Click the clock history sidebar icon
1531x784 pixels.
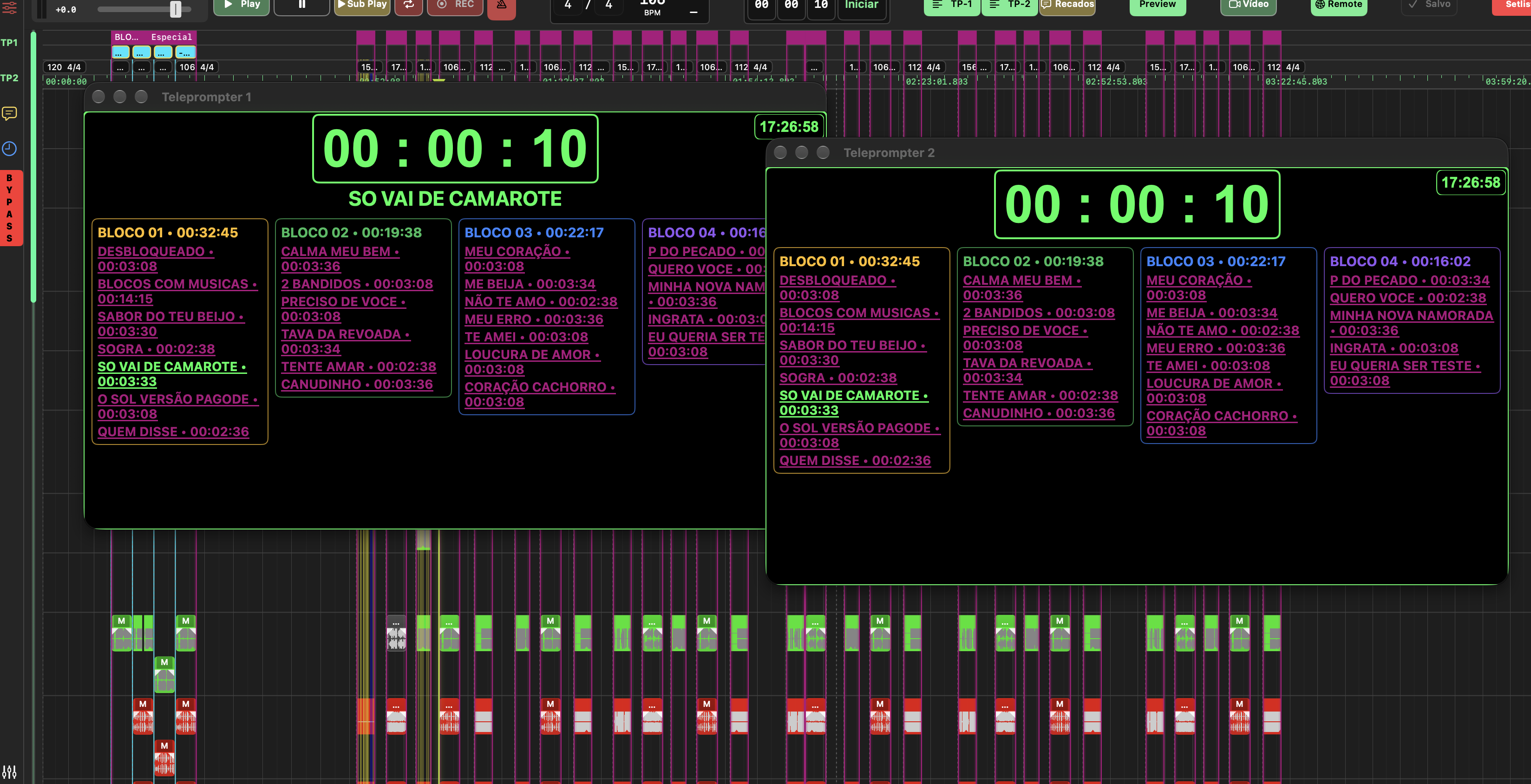coord(9,149)
